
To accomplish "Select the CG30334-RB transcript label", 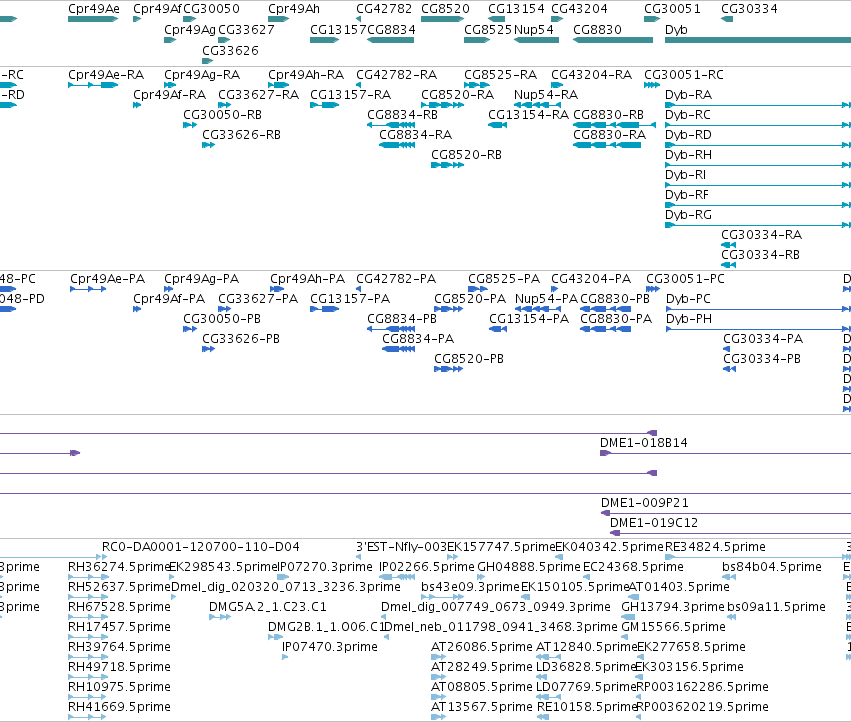I will click(760, 255).
